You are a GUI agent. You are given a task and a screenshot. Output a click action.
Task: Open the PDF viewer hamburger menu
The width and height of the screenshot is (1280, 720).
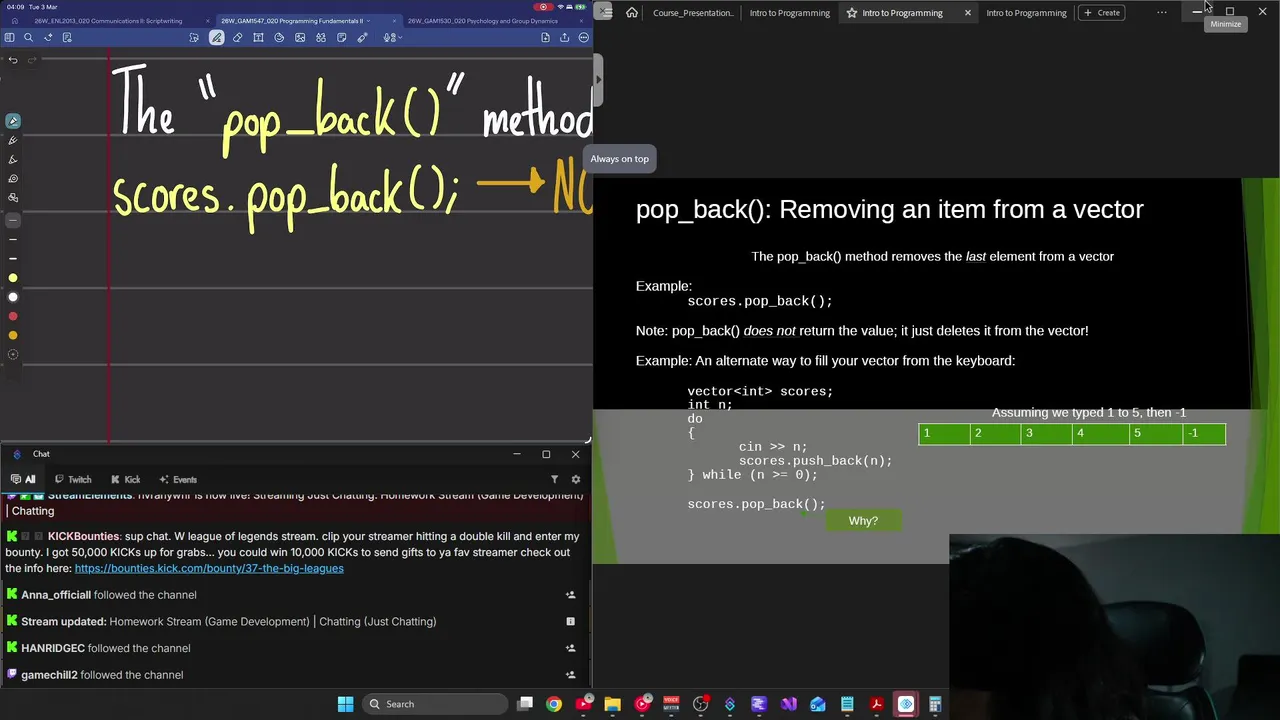(x=606, y=12)
